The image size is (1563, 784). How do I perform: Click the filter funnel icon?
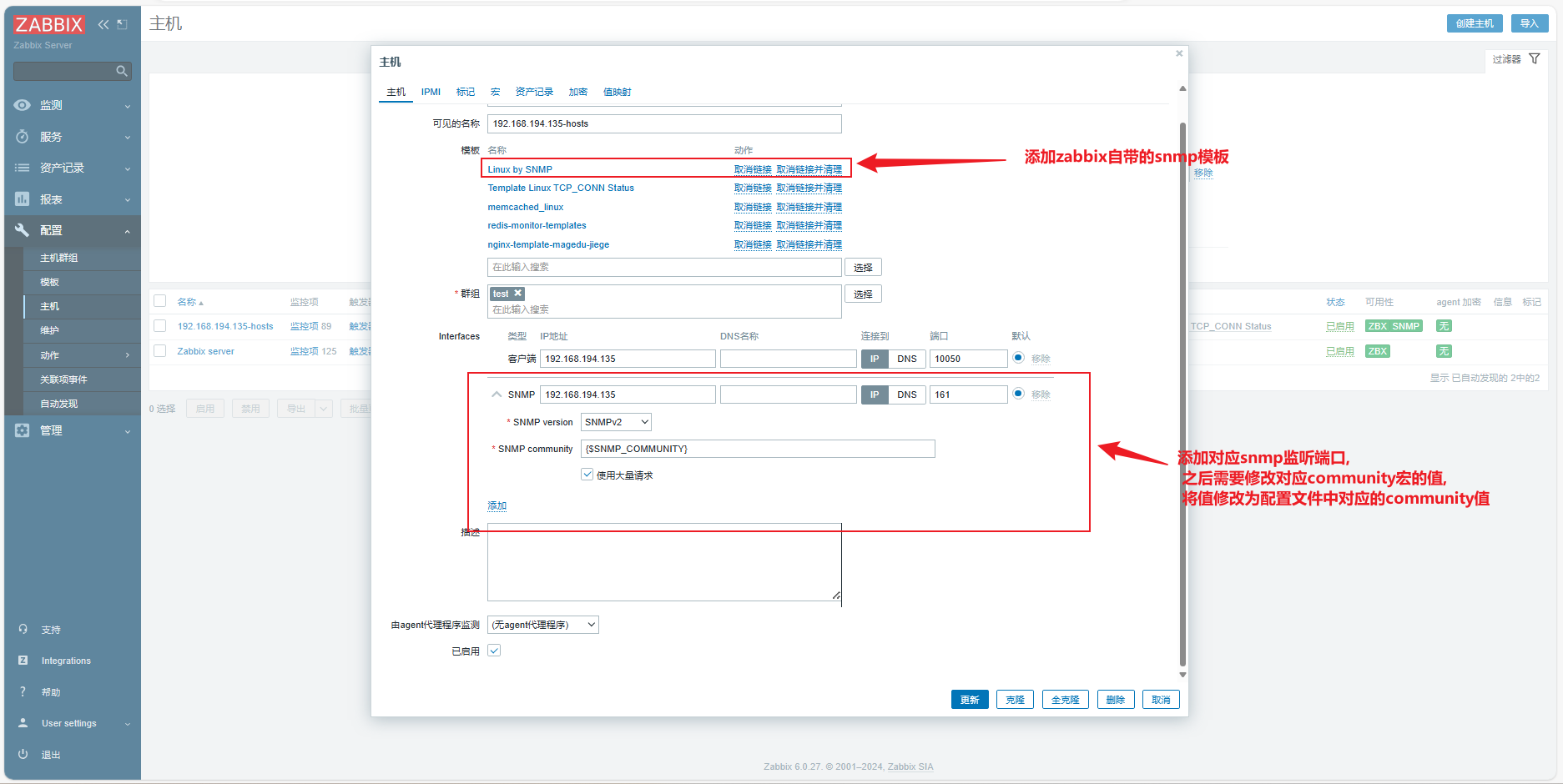click(1535, 59)
